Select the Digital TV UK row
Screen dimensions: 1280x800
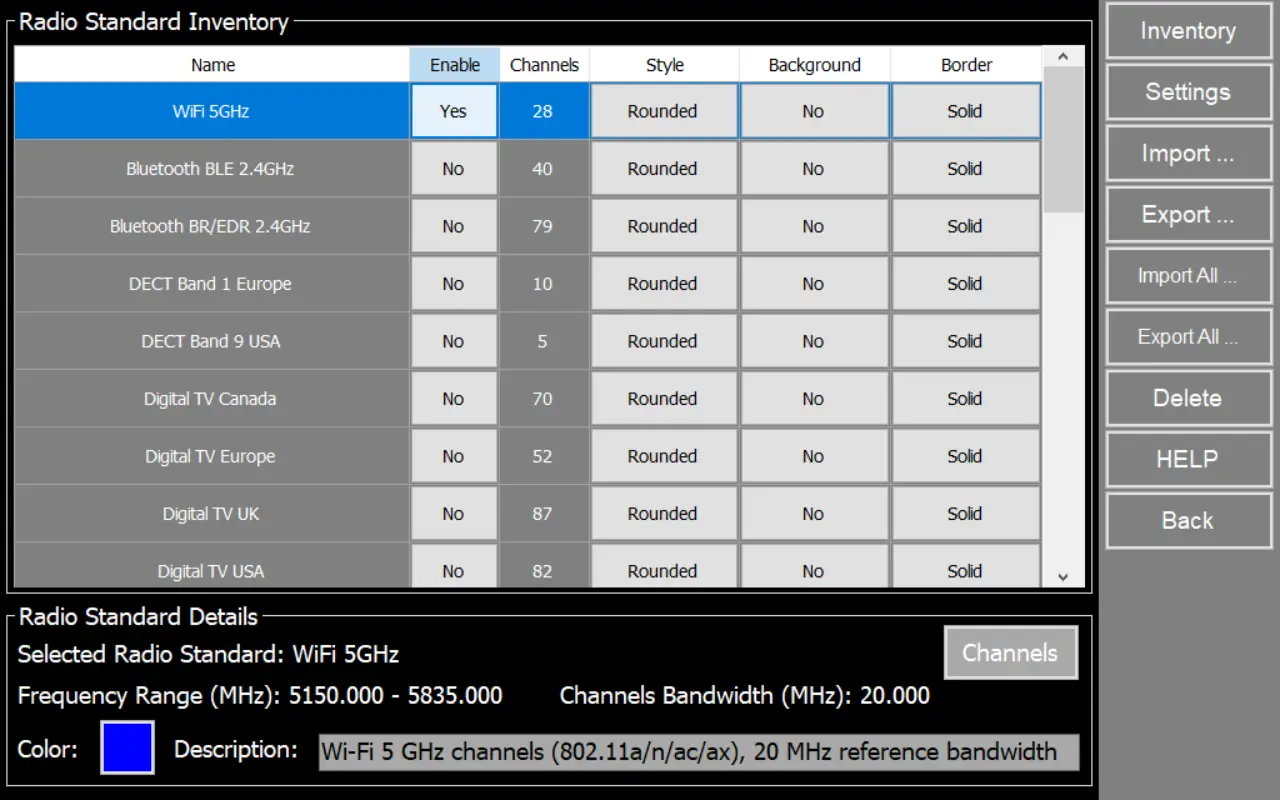tap(211, 514)
